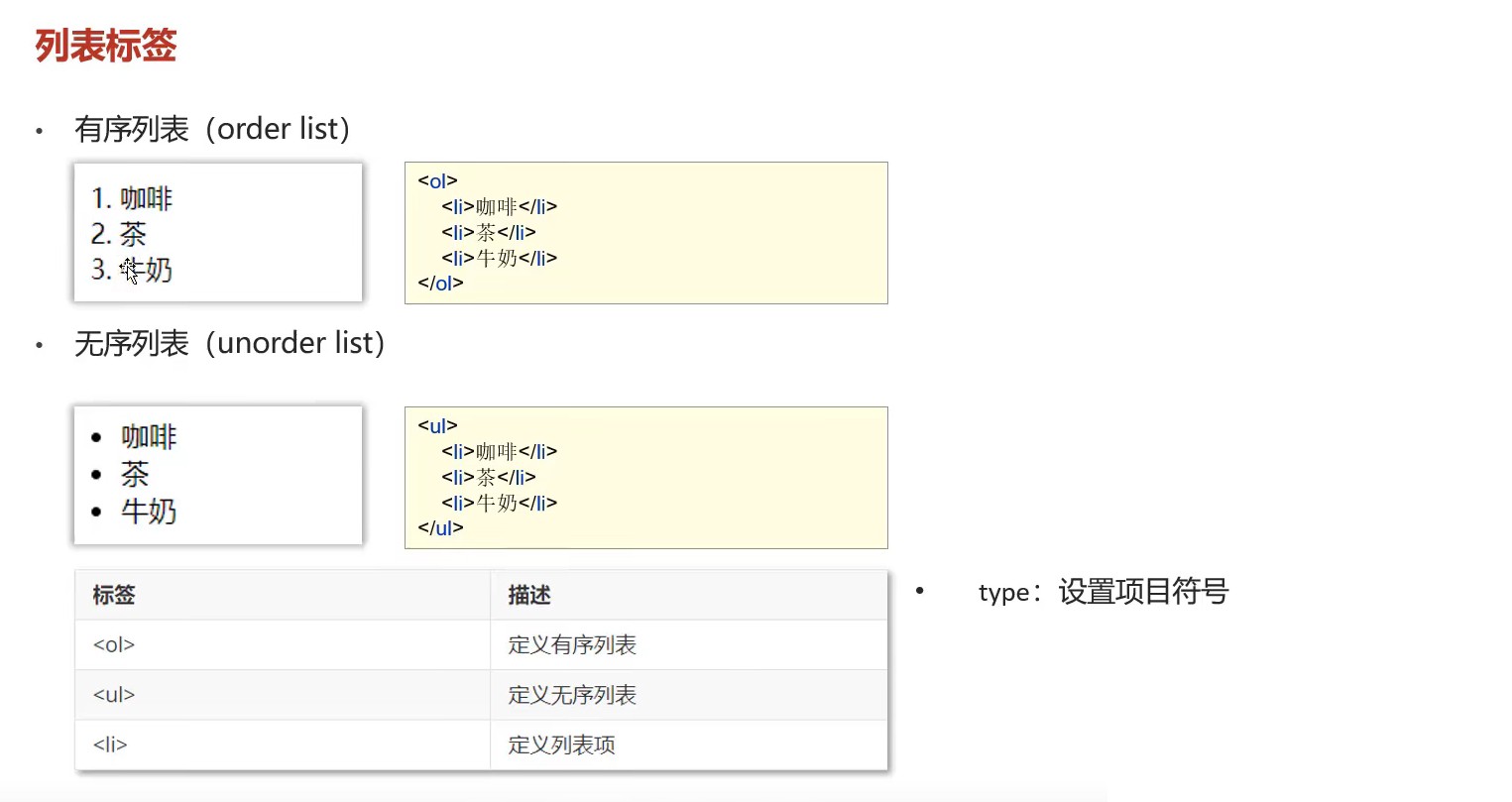Screen dimensions: 1512x802
Task: Select 咖啡 in the numbered list preview
Action: tap(146, 198)
